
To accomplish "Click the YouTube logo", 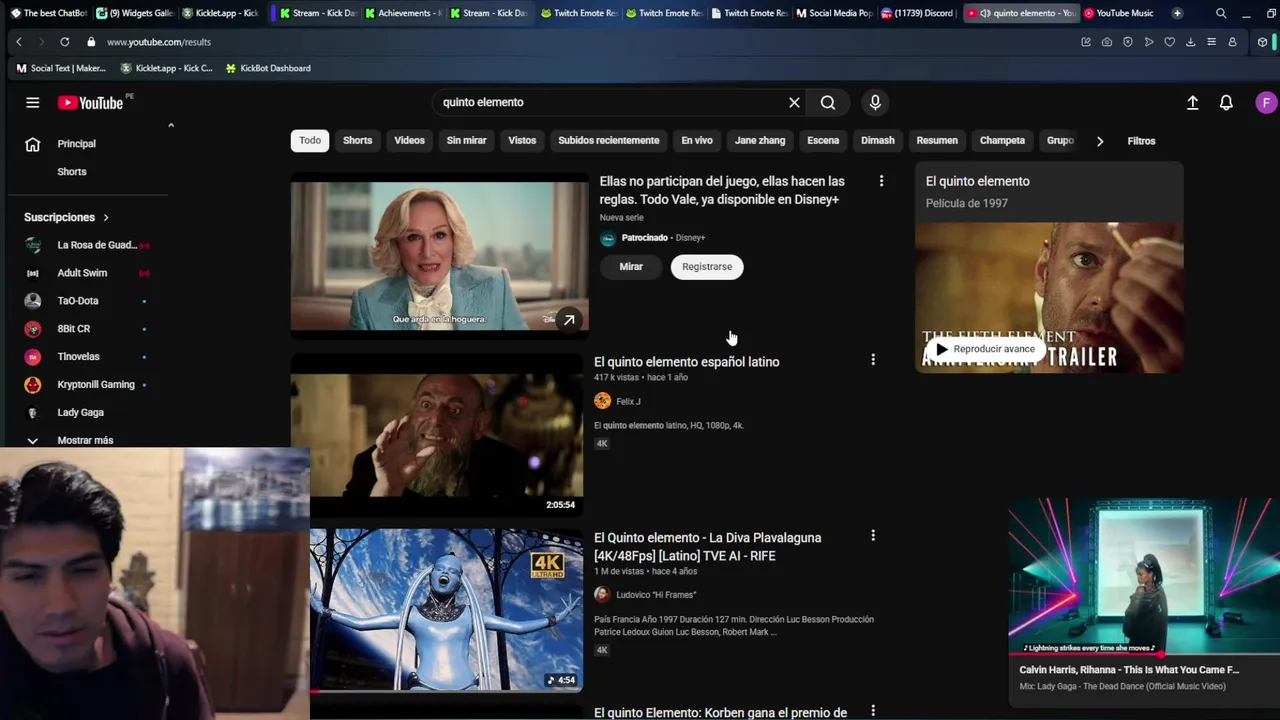I will coord(90,102).
